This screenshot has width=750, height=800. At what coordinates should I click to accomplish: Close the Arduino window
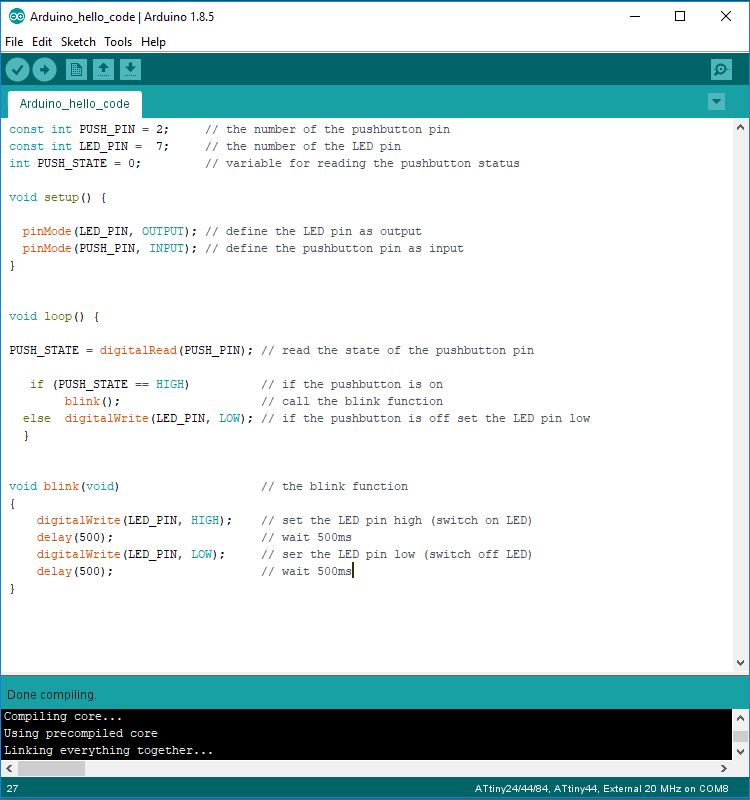(726, 16)
